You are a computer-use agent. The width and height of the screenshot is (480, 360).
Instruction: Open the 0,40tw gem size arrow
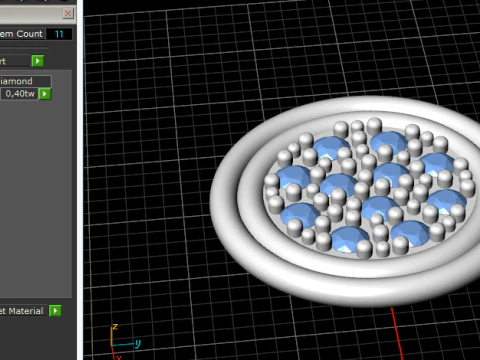click(x=45, y=94)
